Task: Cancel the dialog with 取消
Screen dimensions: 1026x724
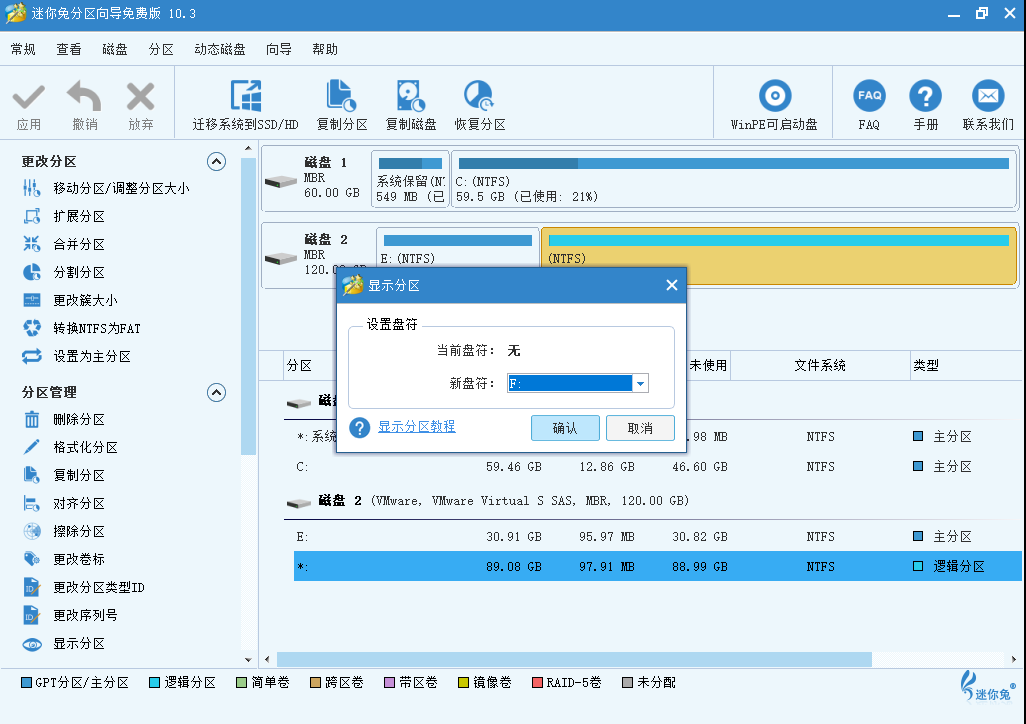Action: 640,428
